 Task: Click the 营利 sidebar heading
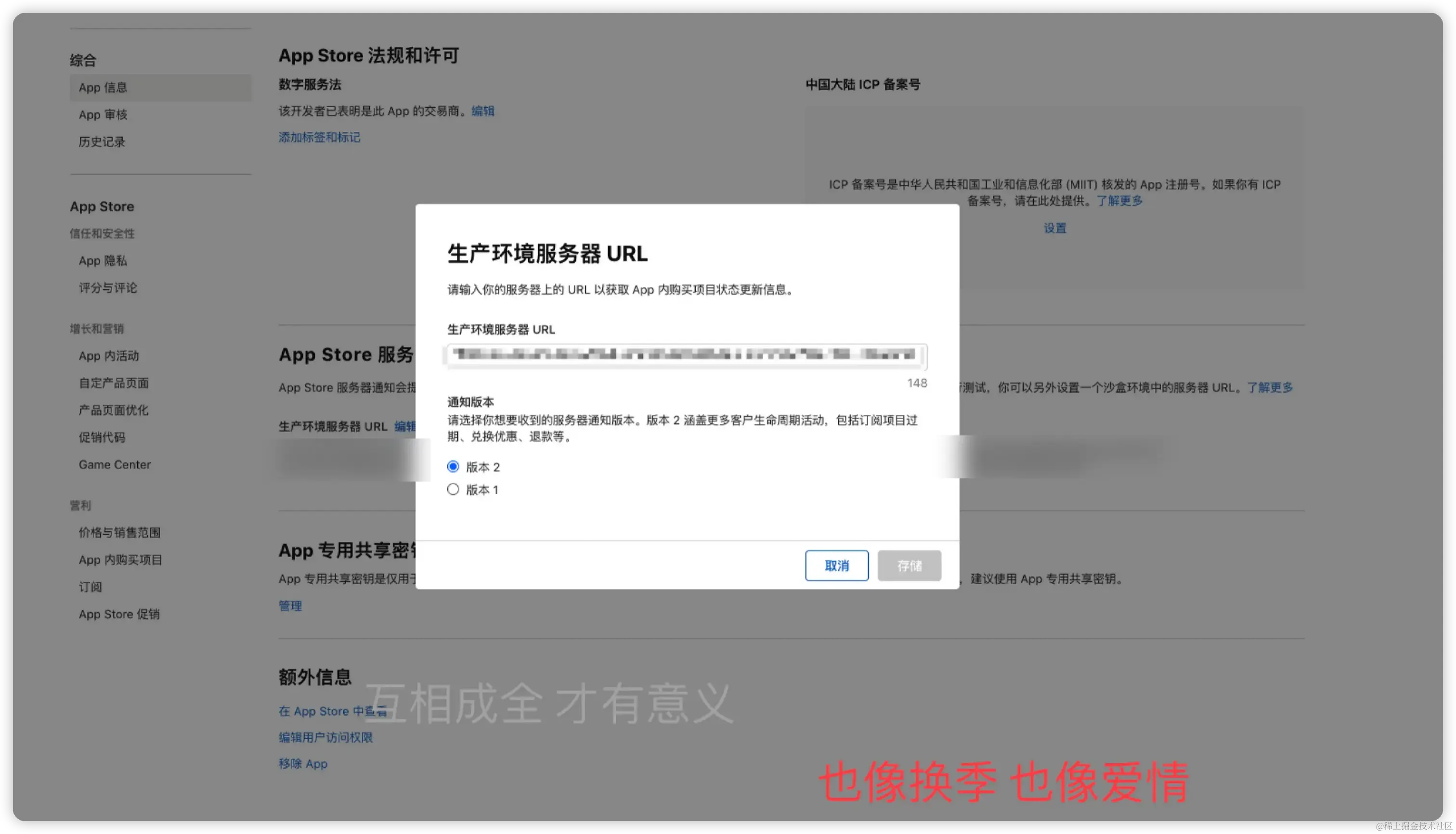[80, 505]
